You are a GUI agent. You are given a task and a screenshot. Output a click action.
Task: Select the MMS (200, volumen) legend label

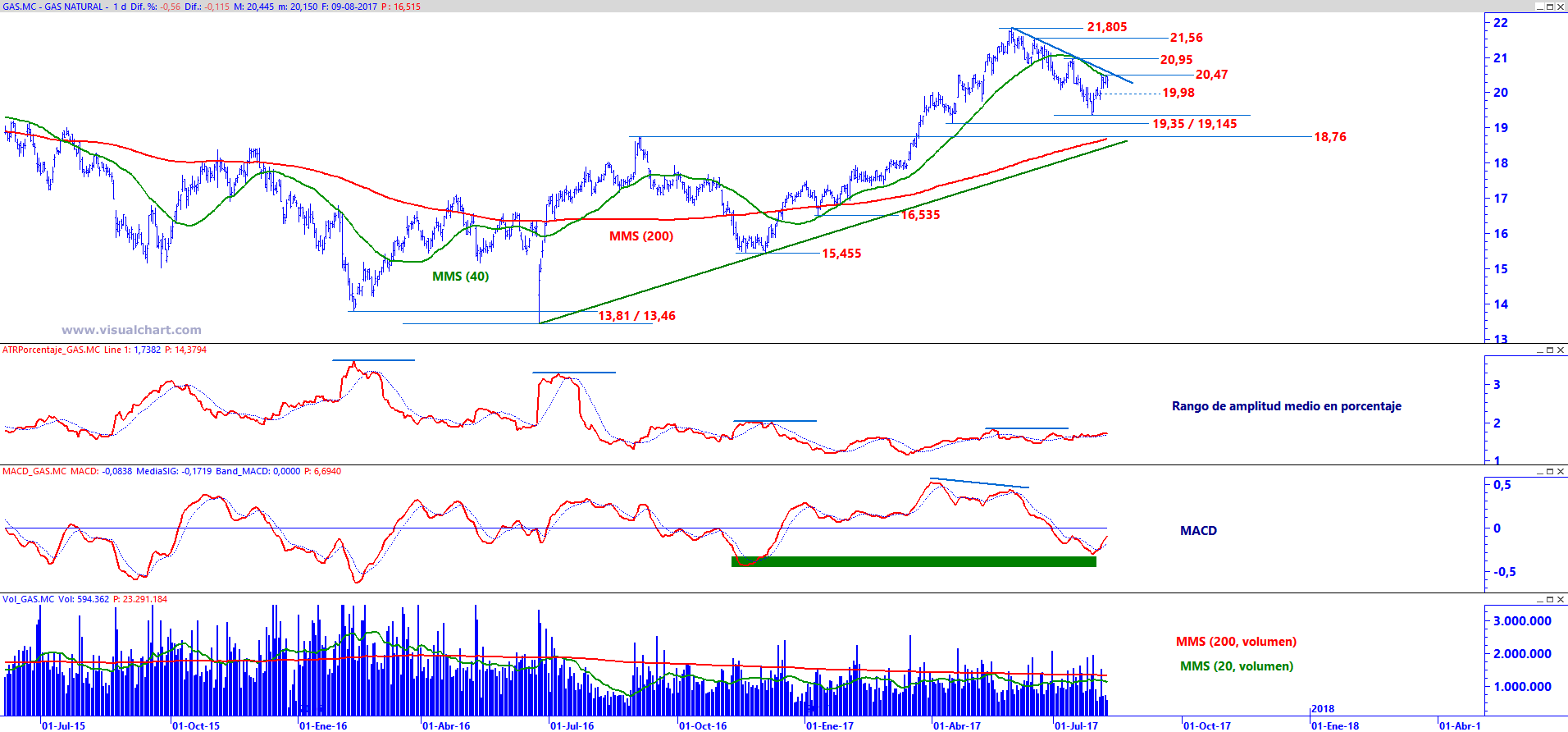point(1236,642)
